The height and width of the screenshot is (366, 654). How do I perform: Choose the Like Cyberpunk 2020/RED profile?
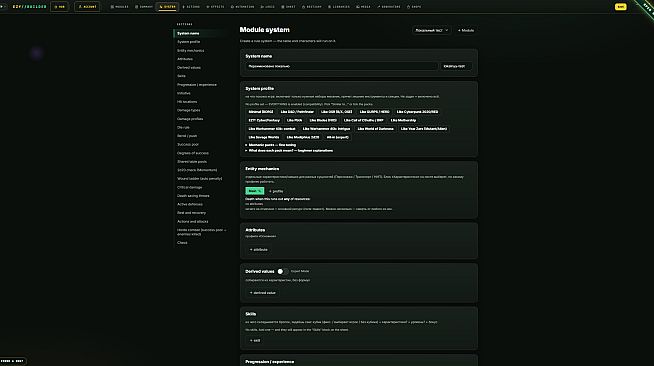417,112
